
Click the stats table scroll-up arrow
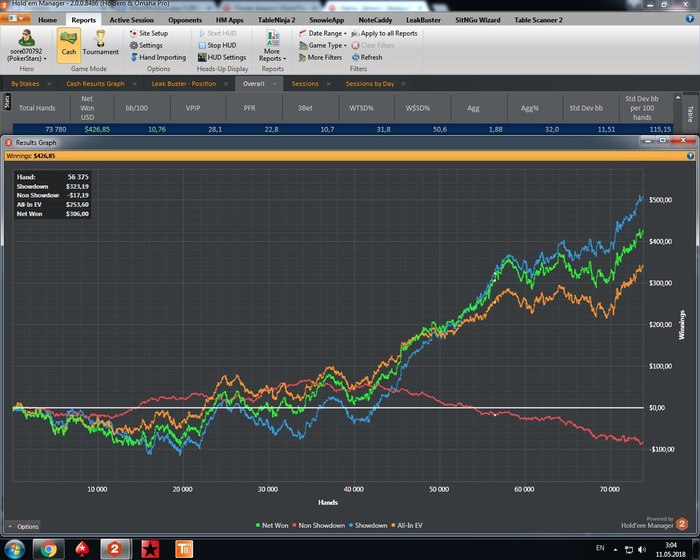click(x=678, y=97)
